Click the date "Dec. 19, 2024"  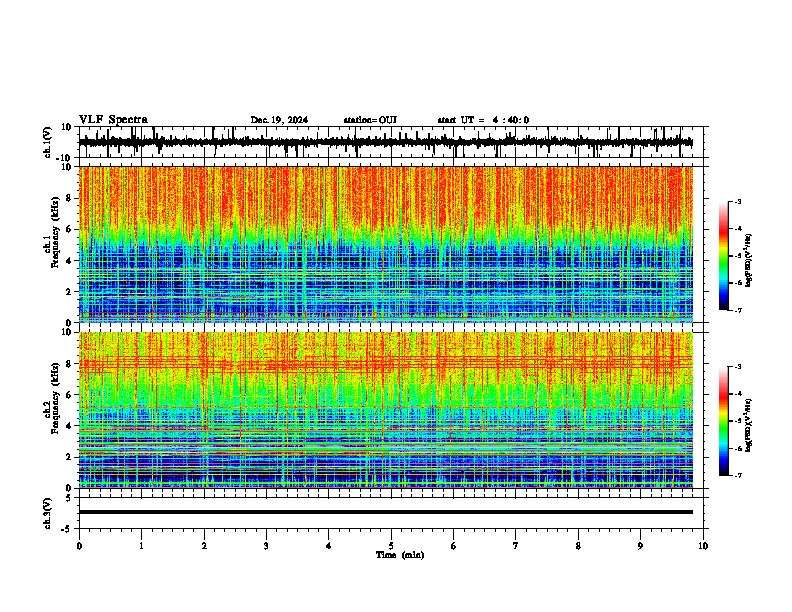(x=279, y=120)
